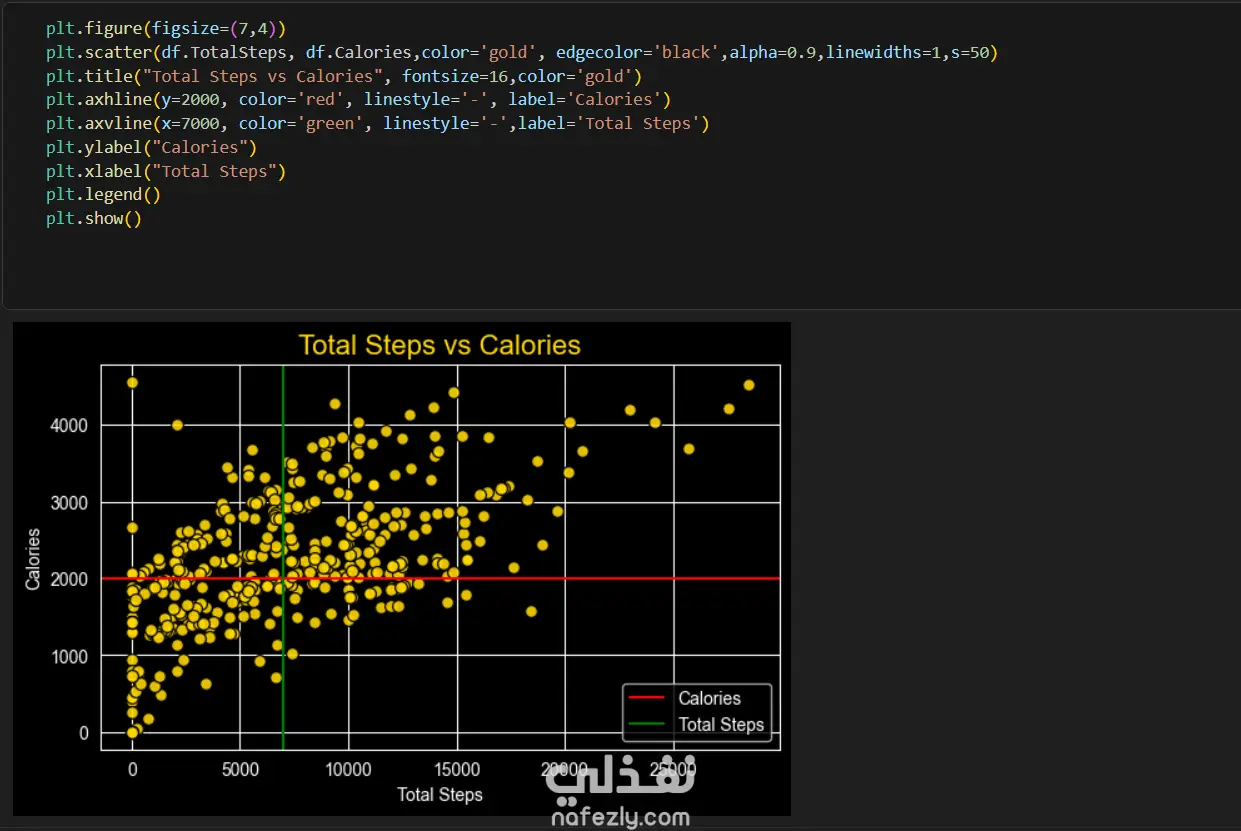Viewport: 1241px width, 831px height.
Task: Click the plt.show() code line
Action: coord(93,218)
